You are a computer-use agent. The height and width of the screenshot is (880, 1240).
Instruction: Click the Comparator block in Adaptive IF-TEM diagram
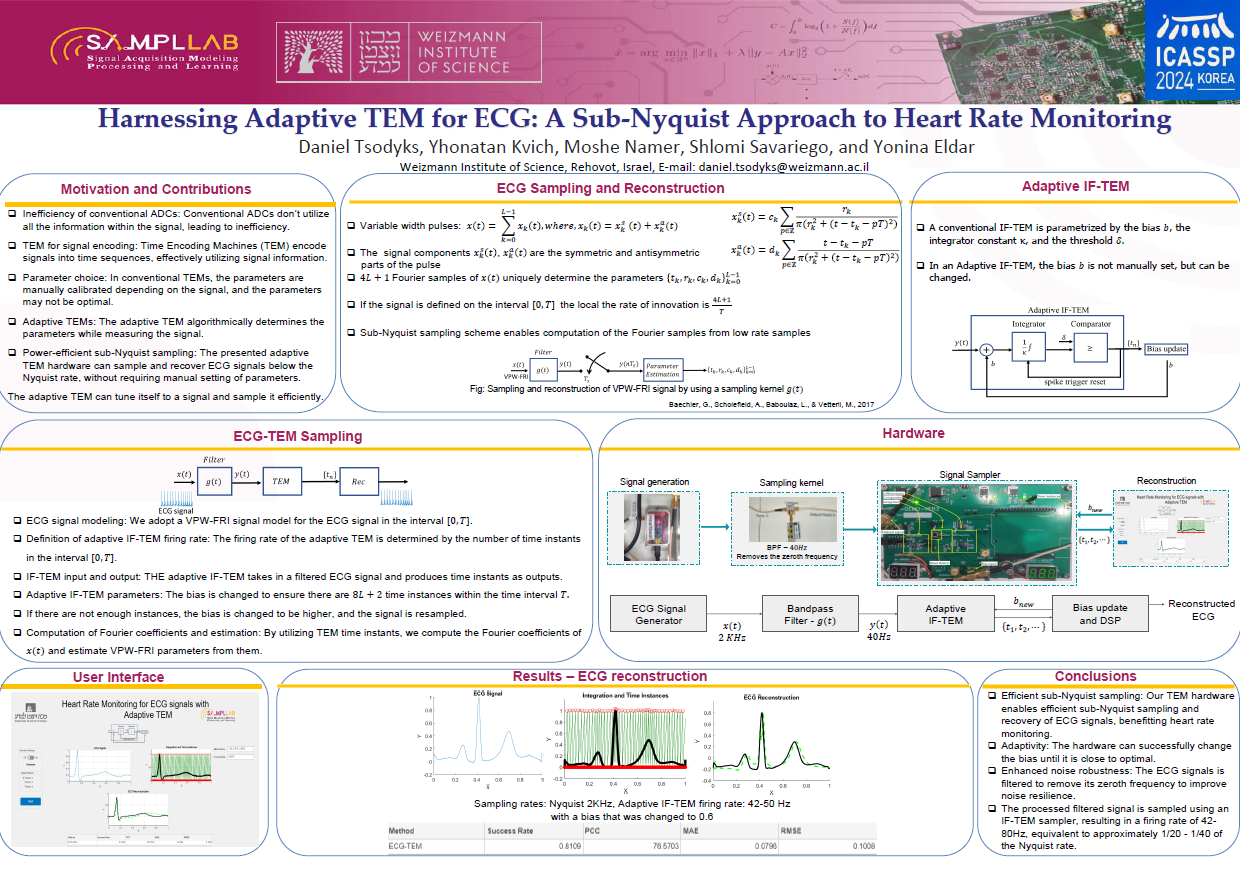(x=1089, y=349)
